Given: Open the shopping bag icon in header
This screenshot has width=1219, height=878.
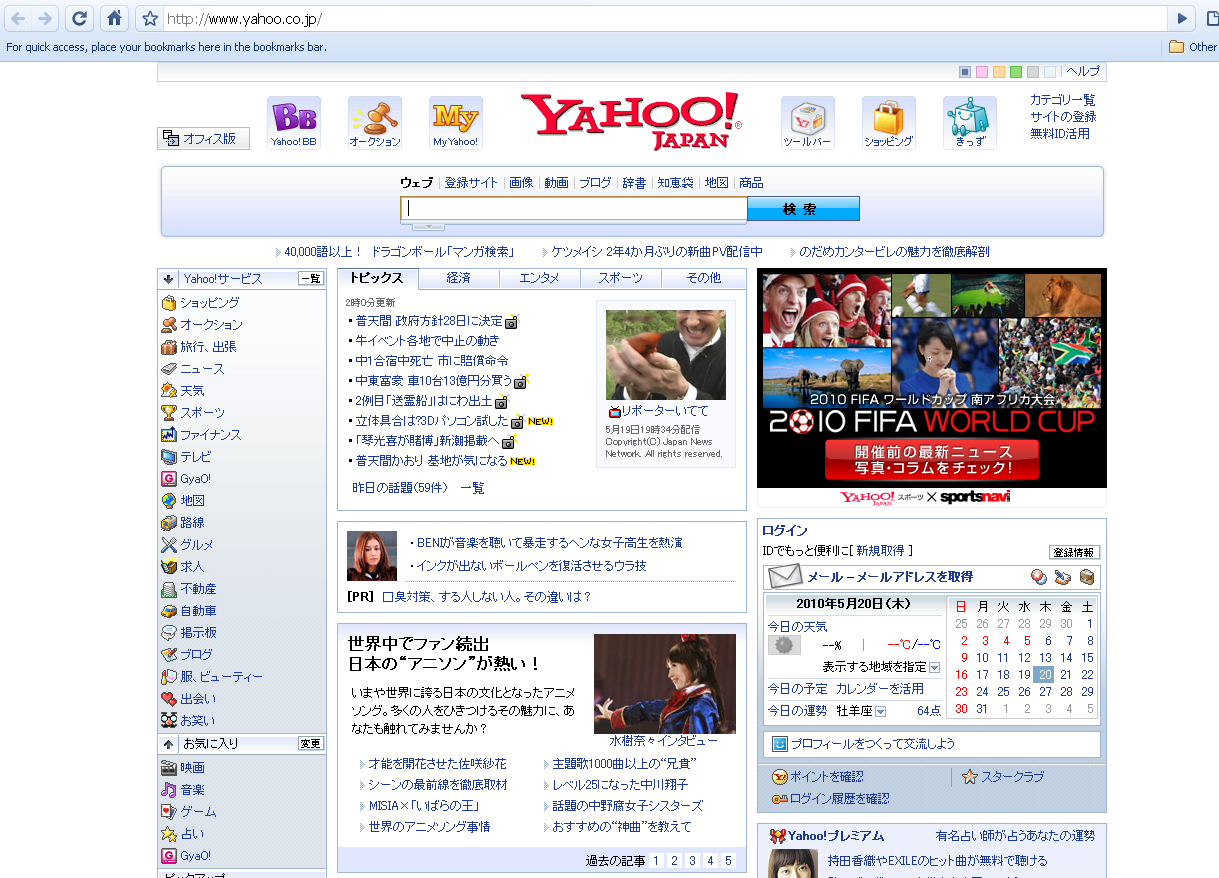Looking at the screenshot, I should pos(888,119).
